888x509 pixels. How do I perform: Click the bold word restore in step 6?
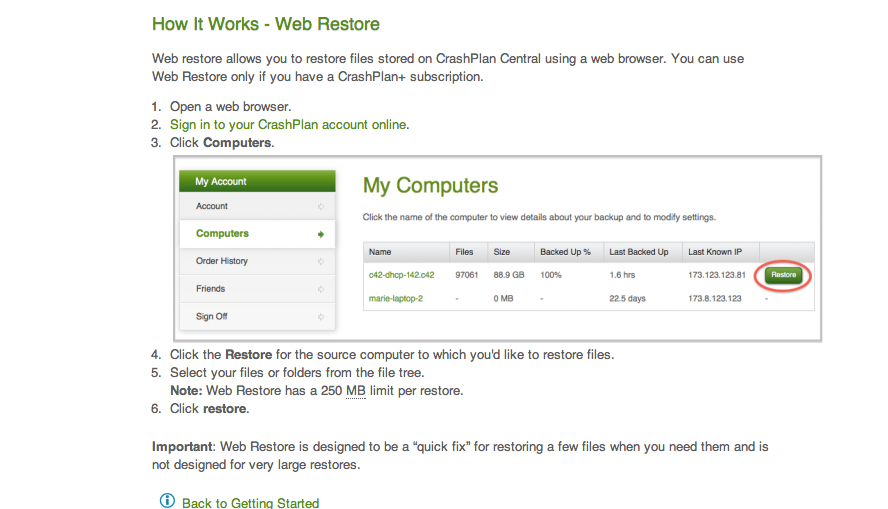pos(224,409)
